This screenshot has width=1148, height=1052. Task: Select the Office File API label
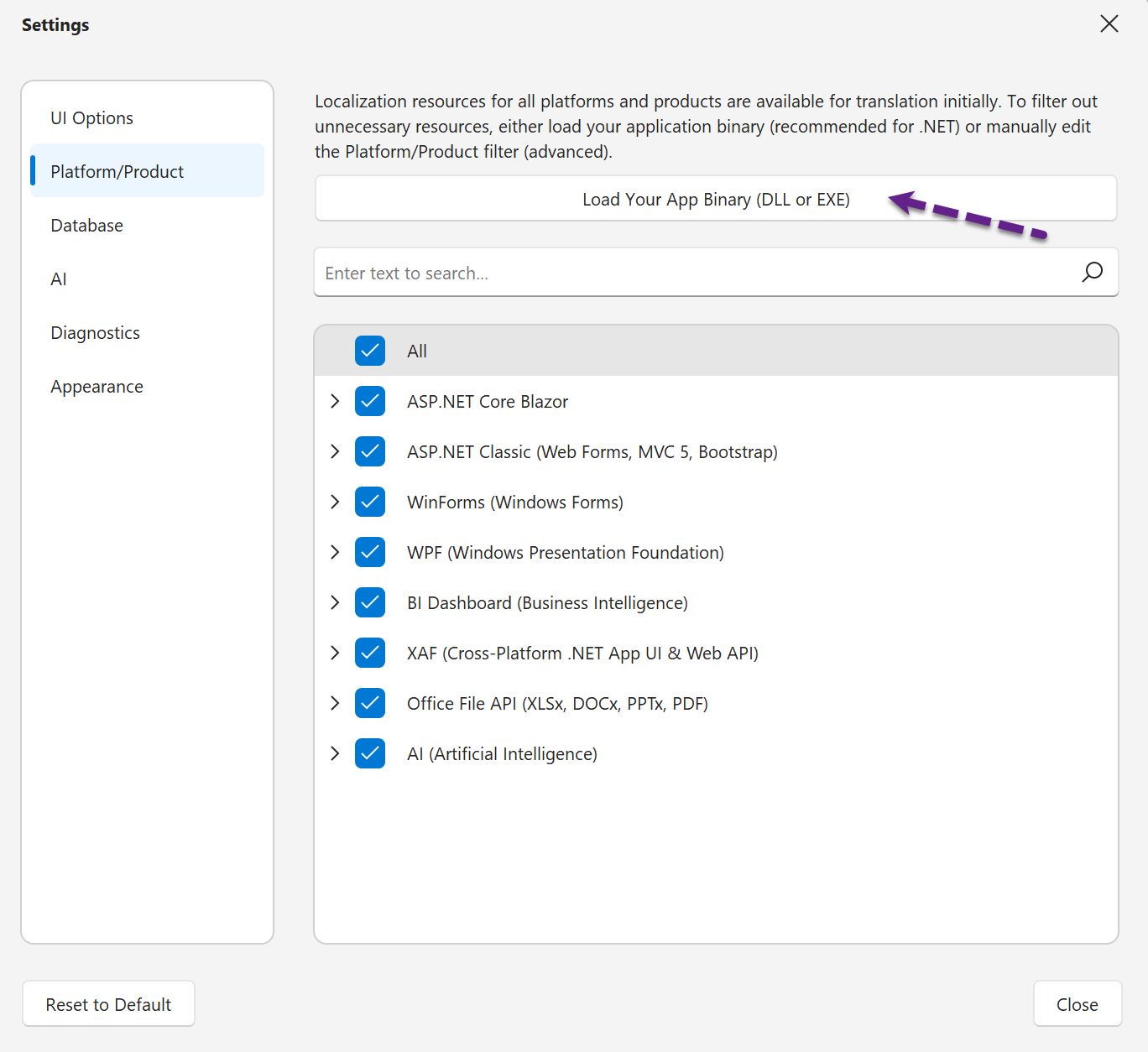[557, 704]
